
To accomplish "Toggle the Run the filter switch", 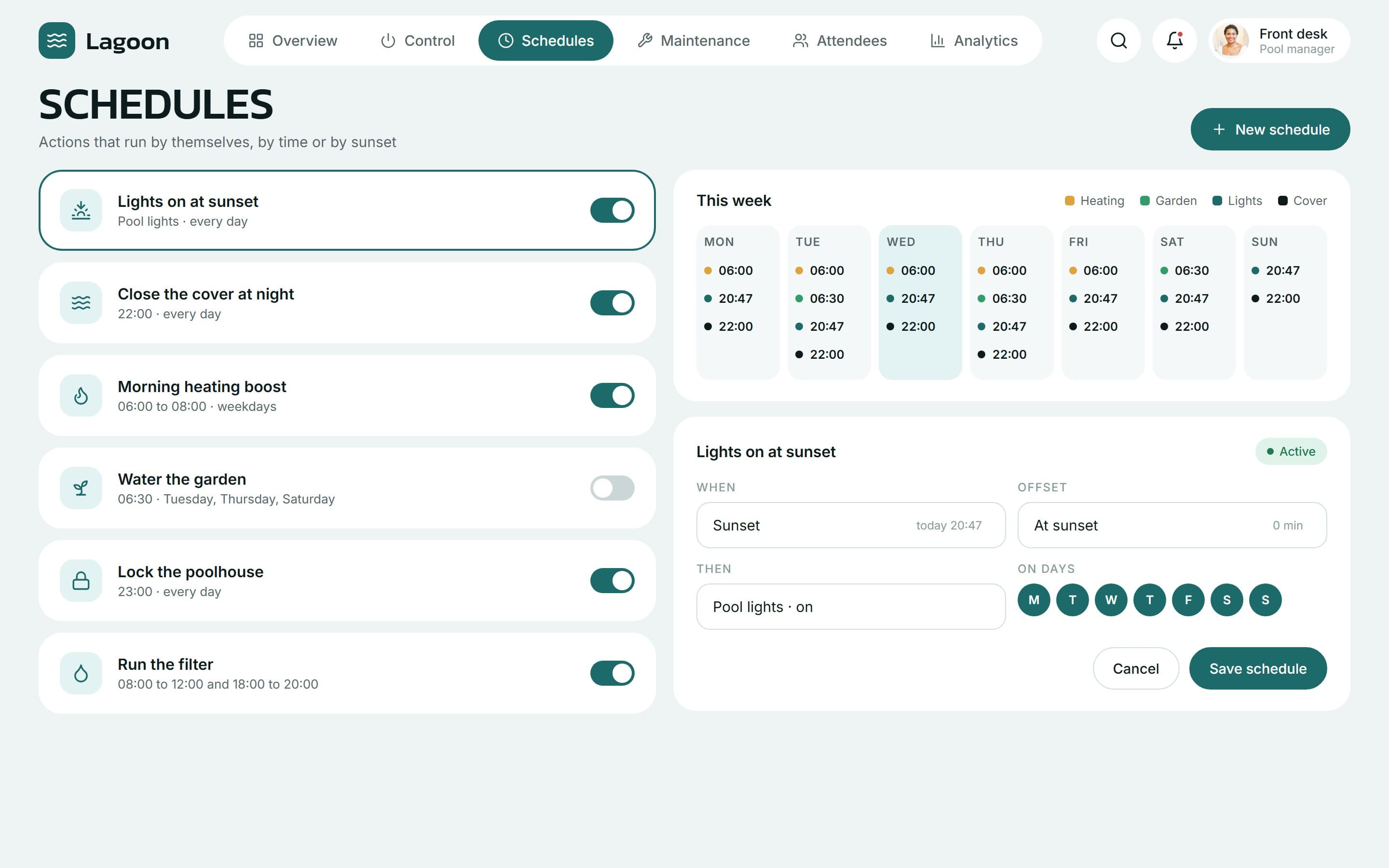I will point(612,673).
